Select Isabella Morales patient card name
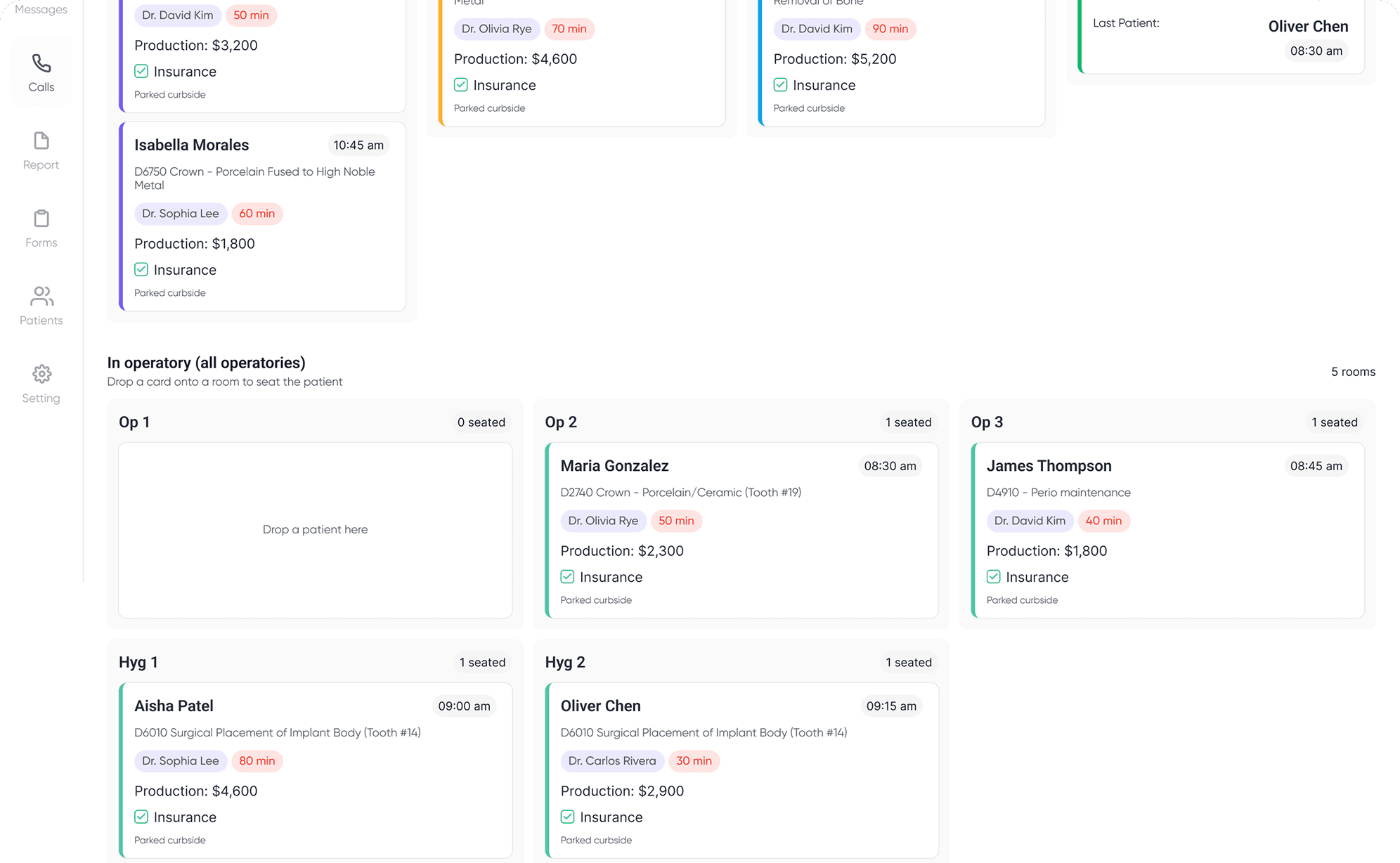The width and height of the screenshot is (1400, 863). 191,145
